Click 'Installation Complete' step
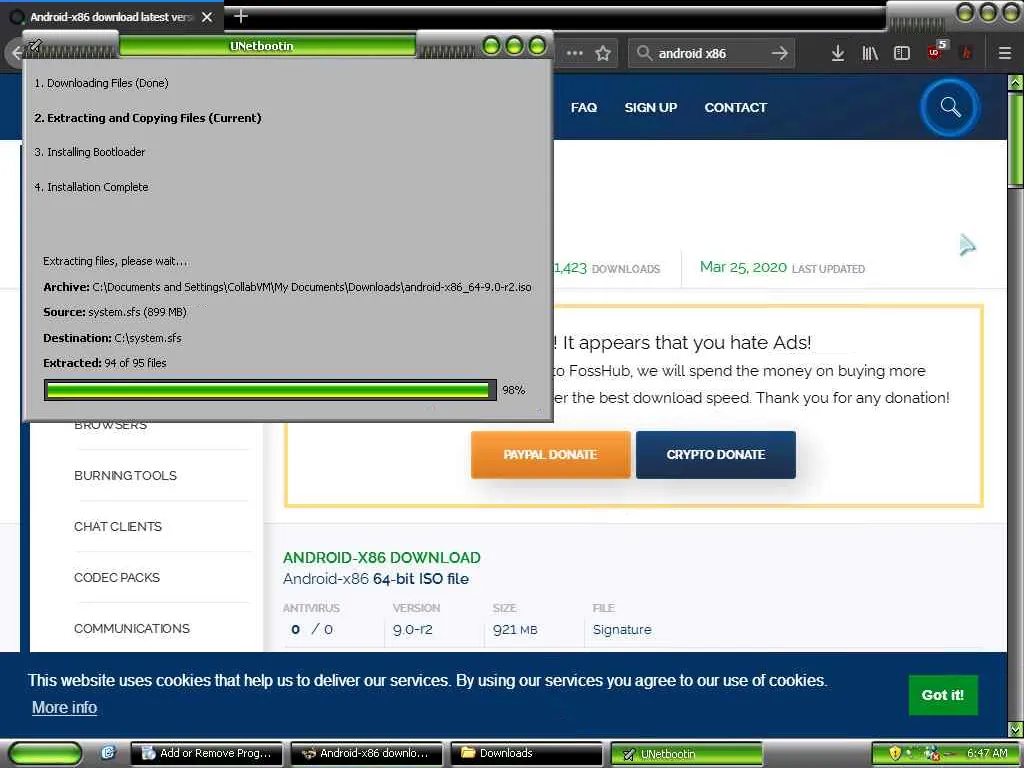 pos(91,187)
